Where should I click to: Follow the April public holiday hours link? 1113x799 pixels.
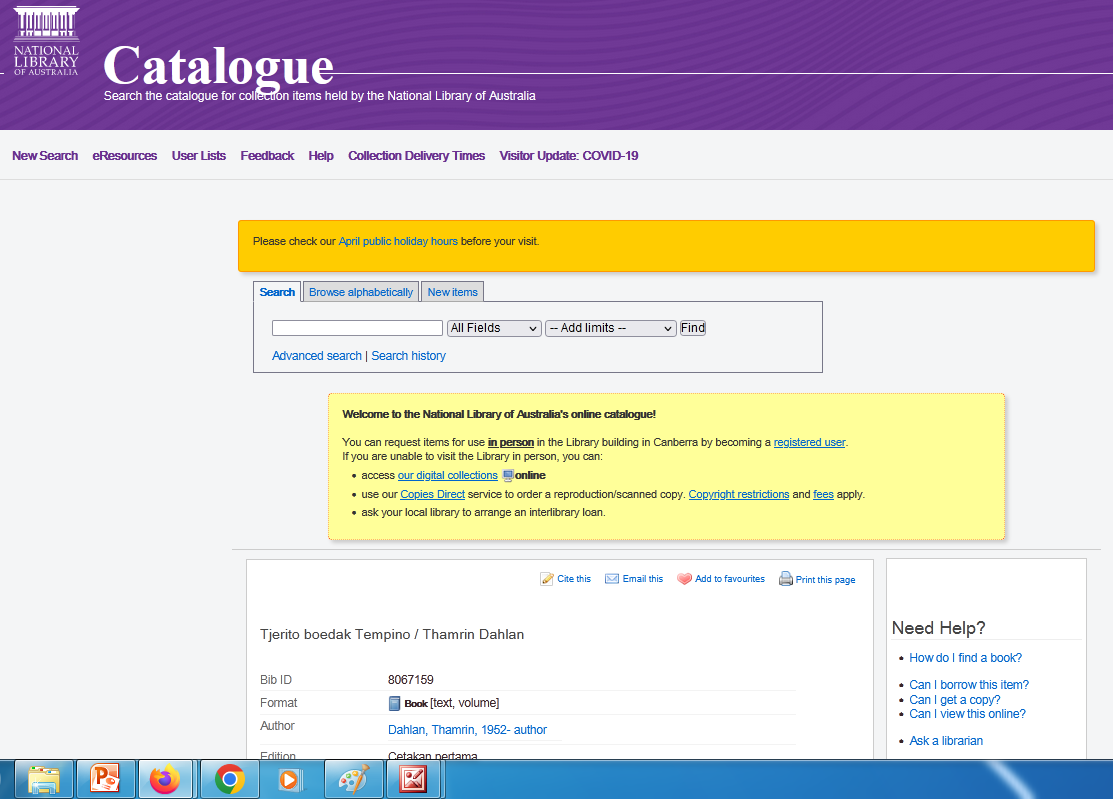click(398, 241)
